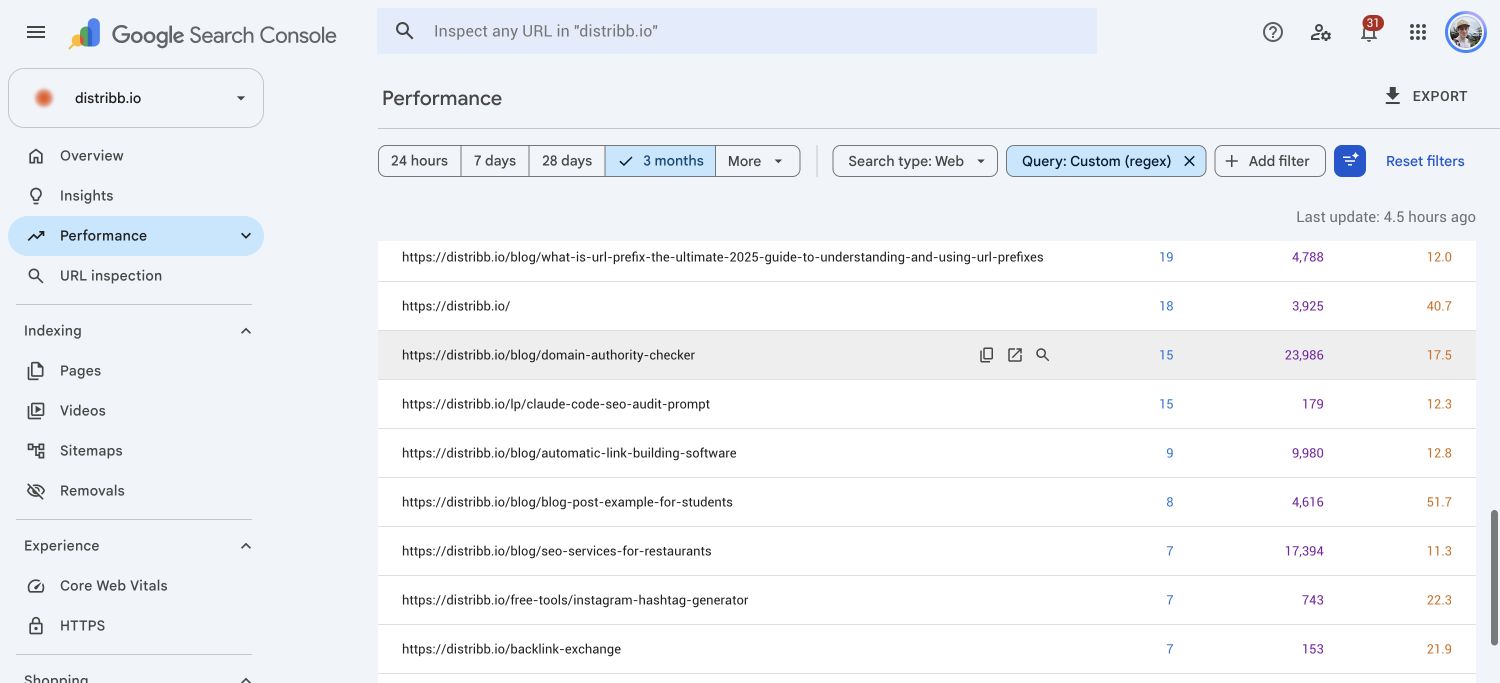The width and height of the screenshot is (1500, 683).
Task: Expand the Performance menu chevron
Action: click(245, 236)
